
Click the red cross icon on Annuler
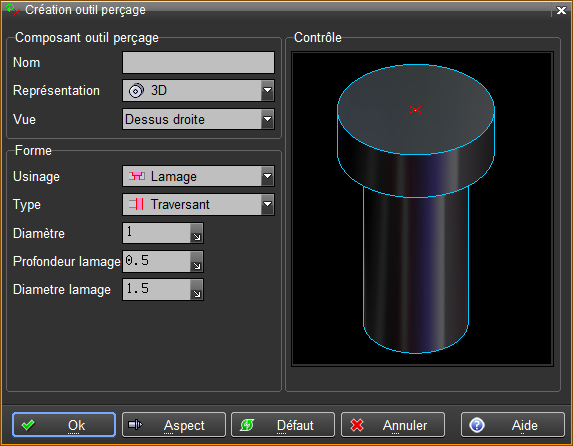click(357, 425)
